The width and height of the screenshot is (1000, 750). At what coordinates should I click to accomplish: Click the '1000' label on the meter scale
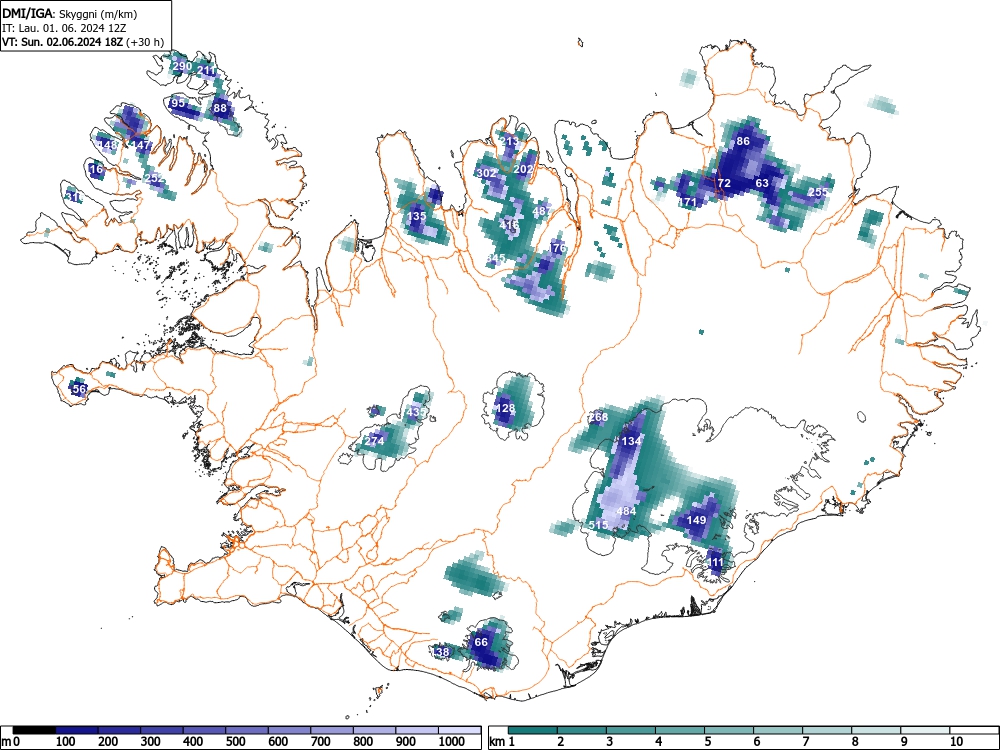452,742
